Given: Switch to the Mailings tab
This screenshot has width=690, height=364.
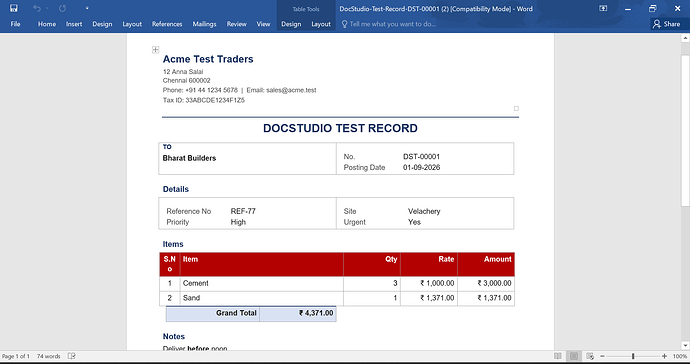Looking at the screenshot, I should coord(204,24).
